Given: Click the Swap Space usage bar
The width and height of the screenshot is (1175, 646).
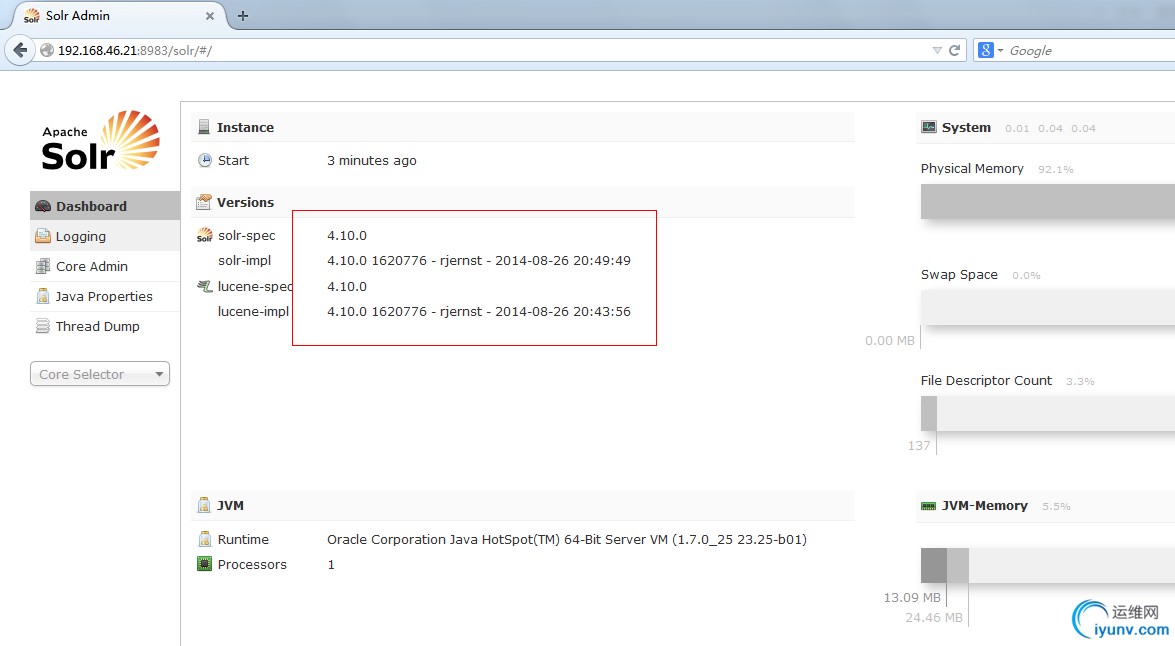Looking at the screenshot, I should 1048,307.
